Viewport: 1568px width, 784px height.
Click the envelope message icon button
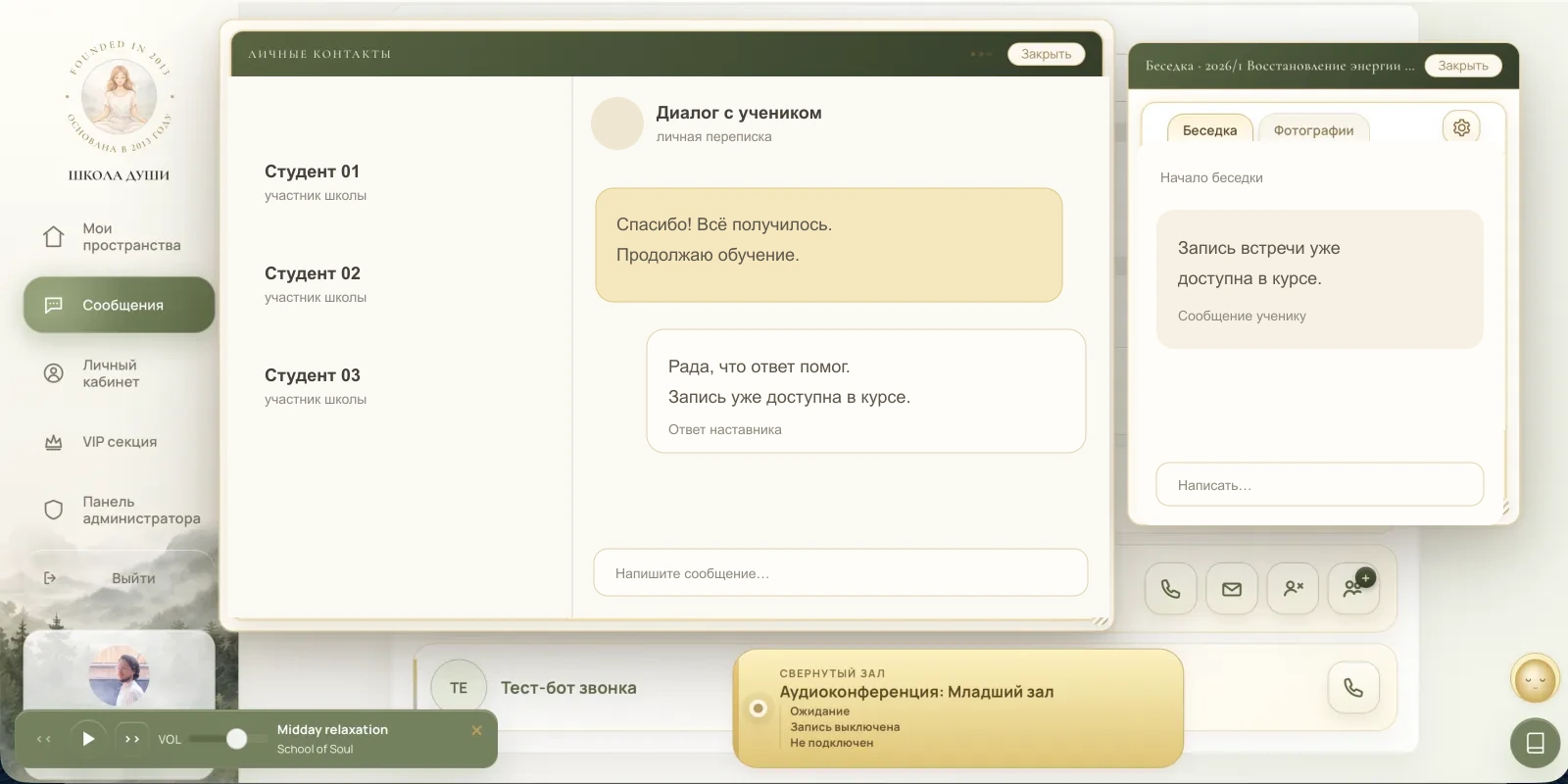(x=1232, y=589)
